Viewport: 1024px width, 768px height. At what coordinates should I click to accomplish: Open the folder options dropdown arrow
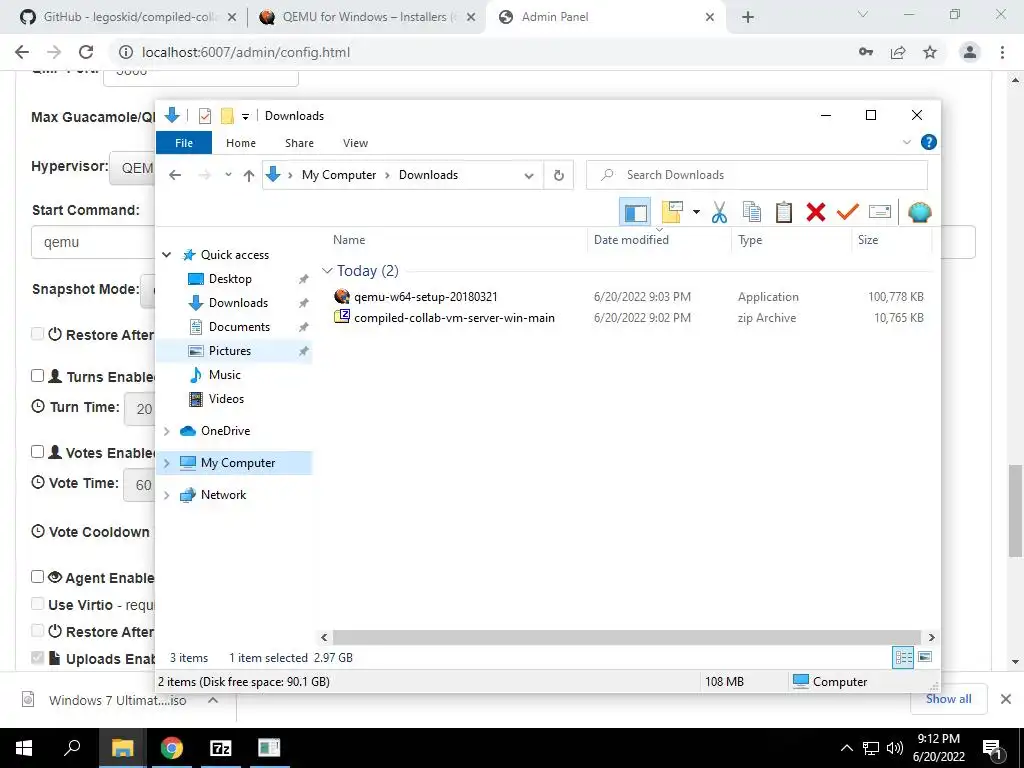pos(696,212)
